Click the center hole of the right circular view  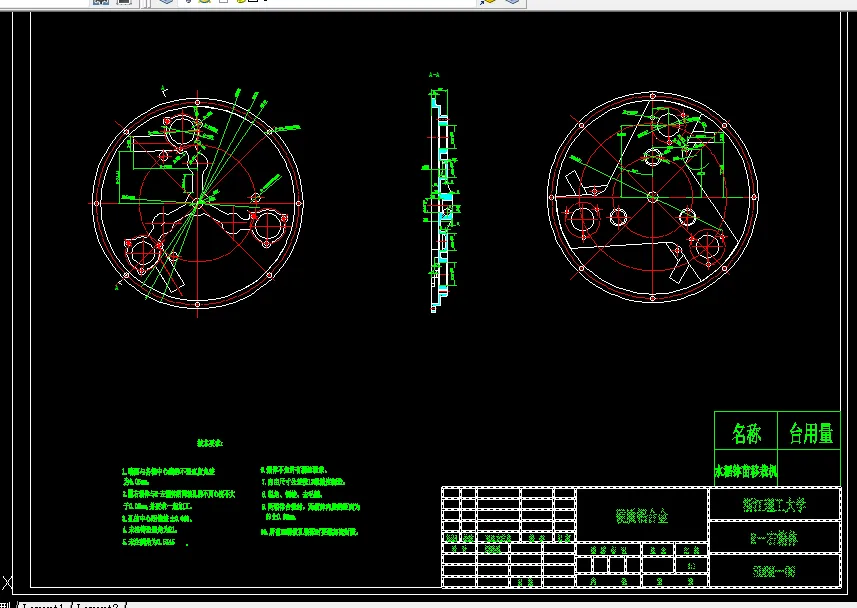pyautogui.click(x=652, y=197)
